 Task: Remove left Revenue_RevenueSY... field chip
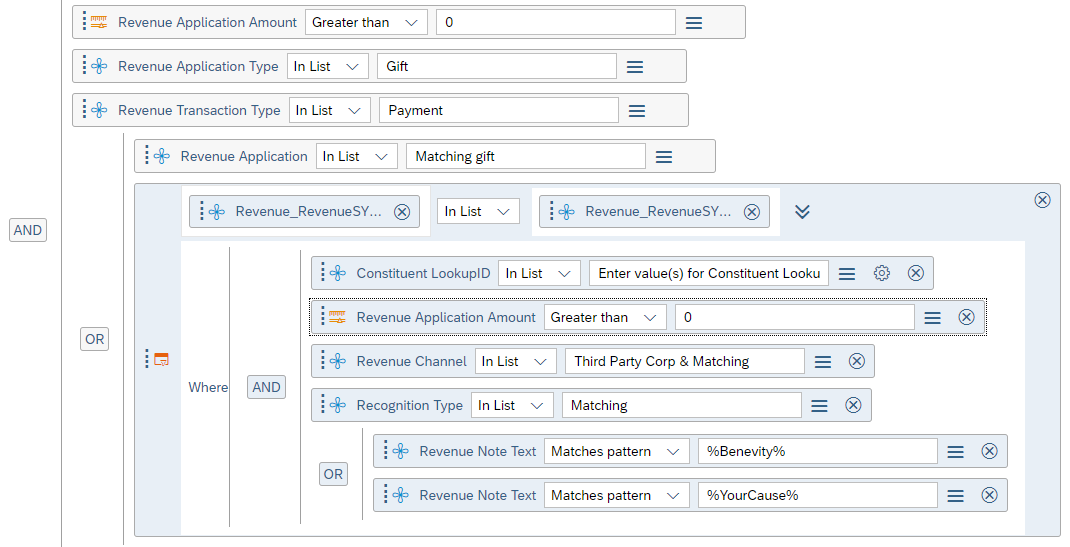click(x=402, y=212)
